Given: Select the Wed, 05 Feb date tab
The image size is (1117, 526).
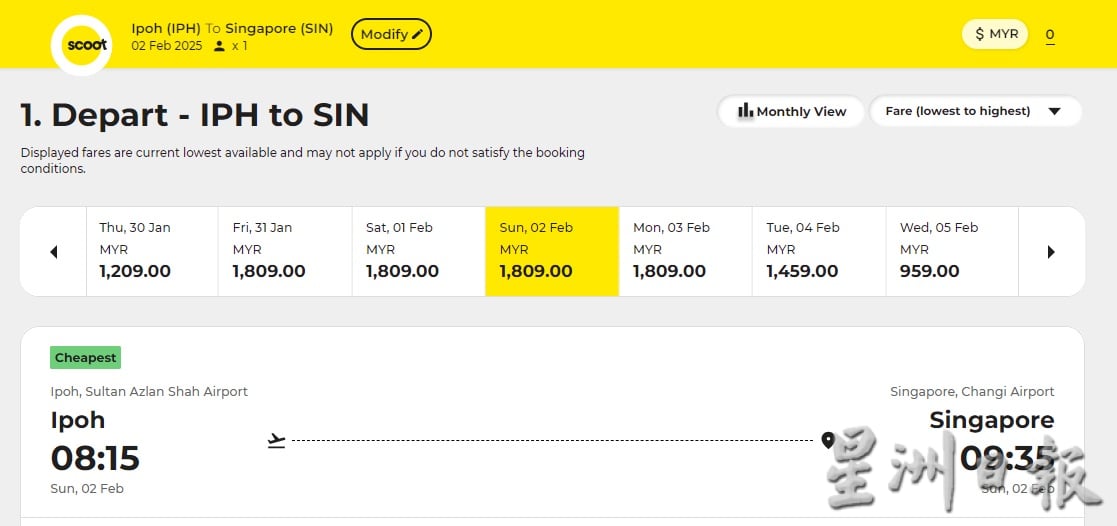Looking at the screenshot, I should click(952, 252).
